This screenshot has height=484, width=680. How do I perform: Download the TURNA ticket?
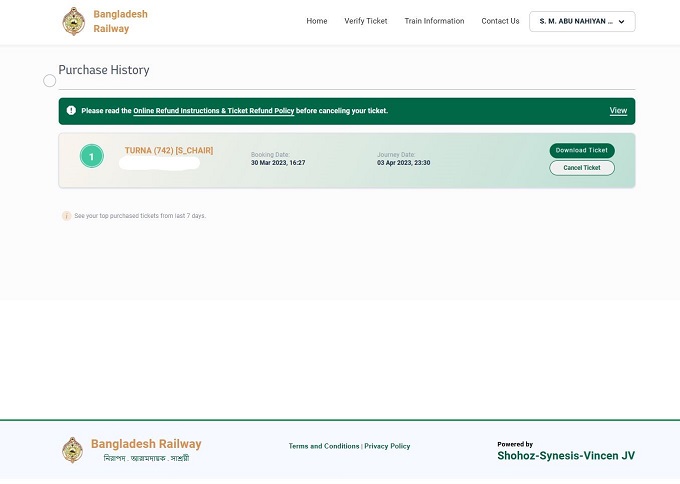[582, 150]
